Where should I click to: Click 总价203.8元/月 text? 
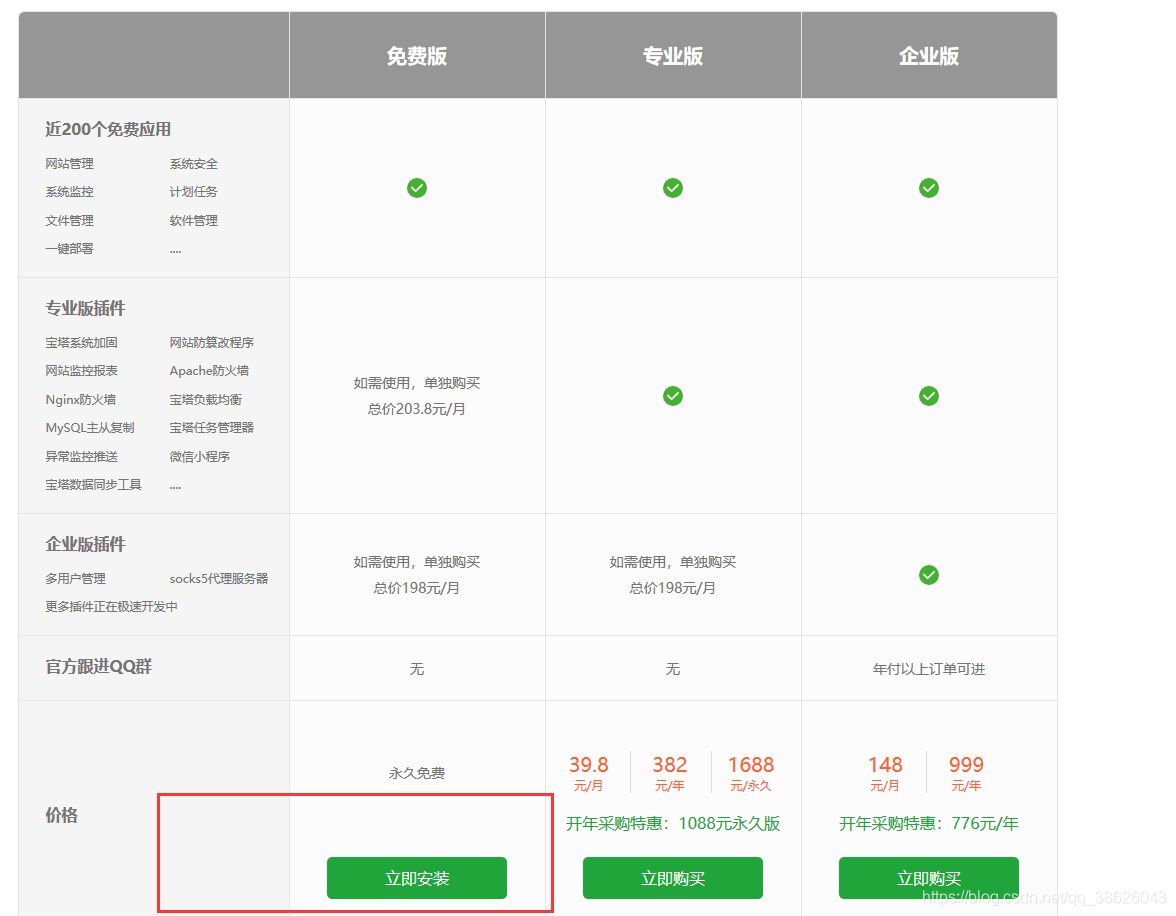(417, 409)
